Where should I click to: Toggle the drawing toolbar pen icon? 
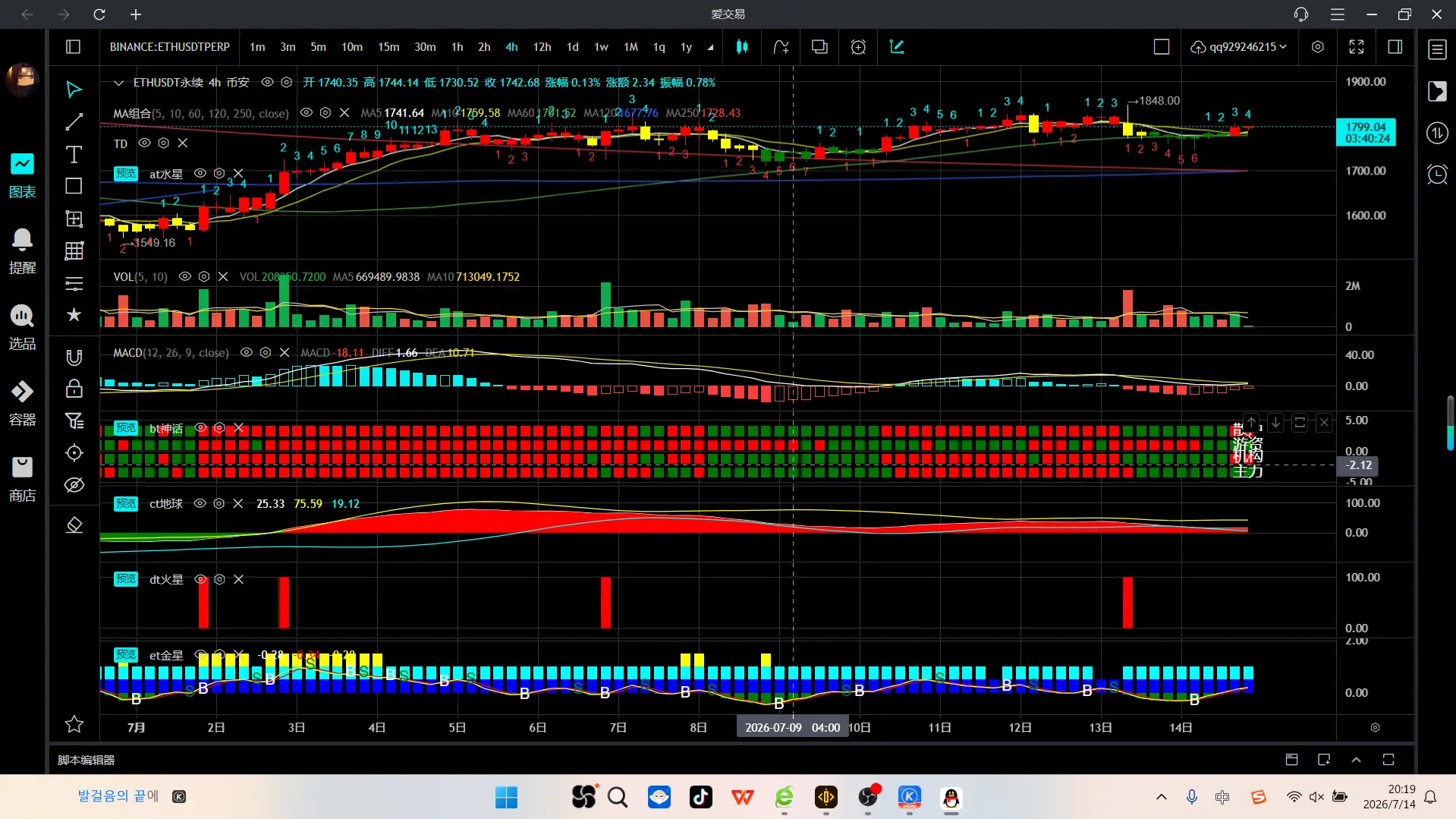897,47
